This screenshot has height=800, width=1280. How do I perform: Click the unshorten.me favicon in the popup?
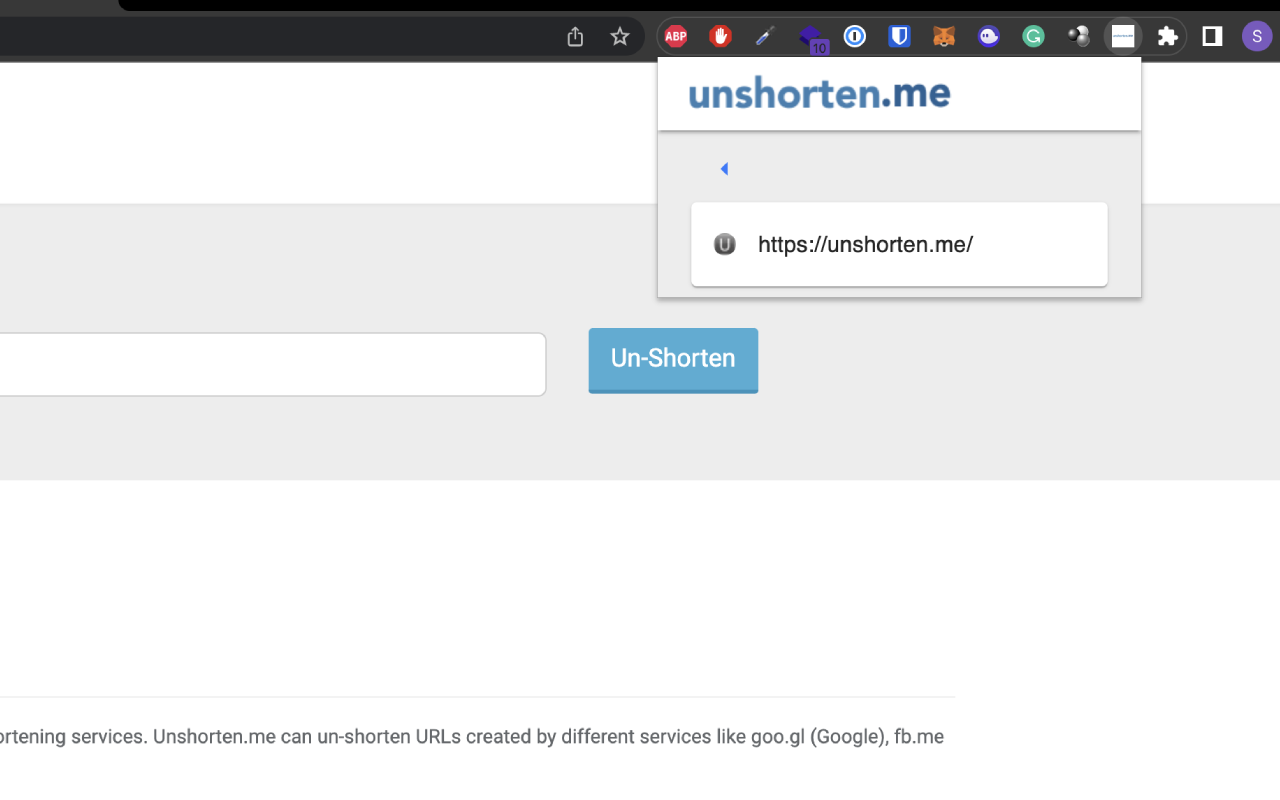tap(724, 244)
